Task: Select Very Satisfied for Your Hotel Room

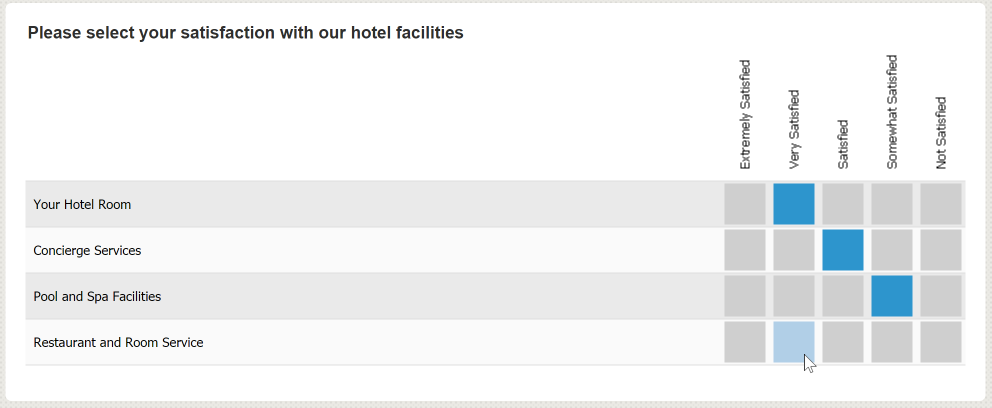Action: click(x=794, y=204)
